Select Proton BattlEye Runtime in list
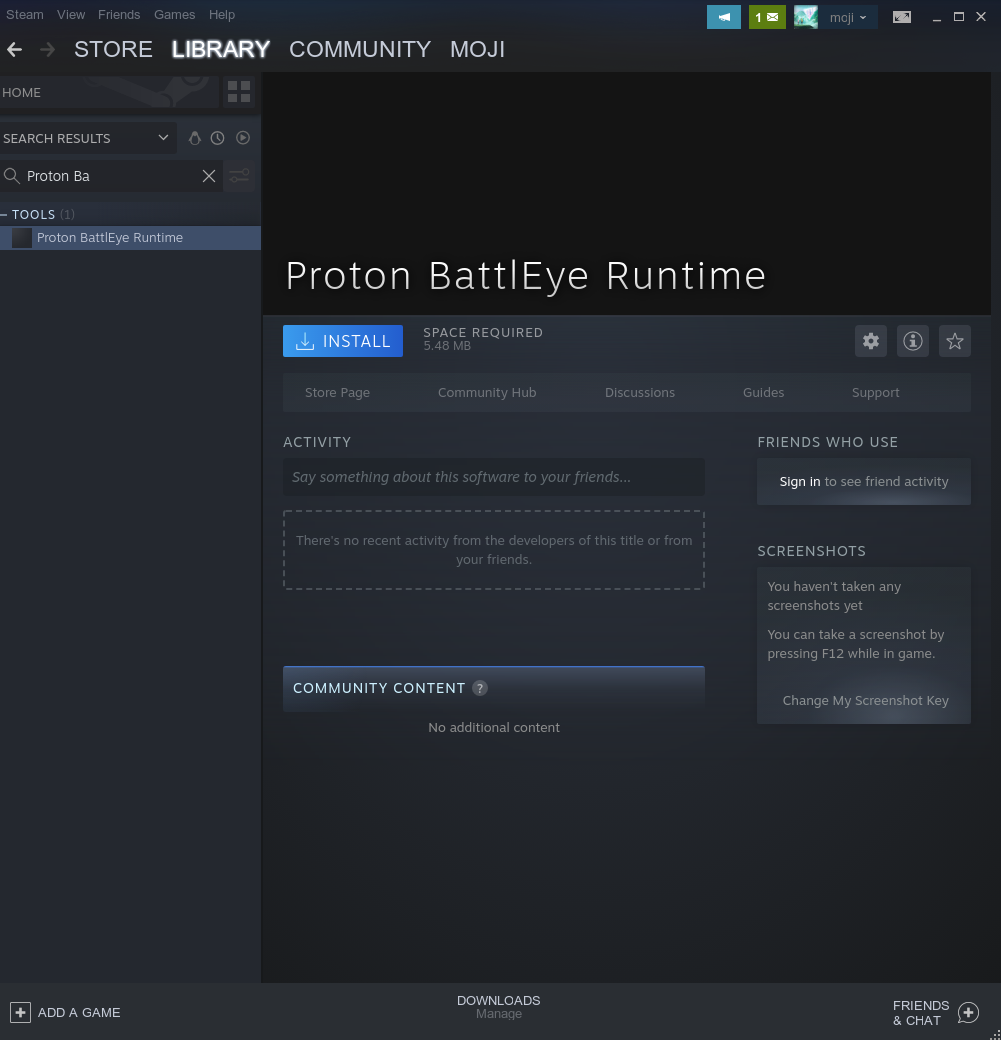 click(130, 238)
